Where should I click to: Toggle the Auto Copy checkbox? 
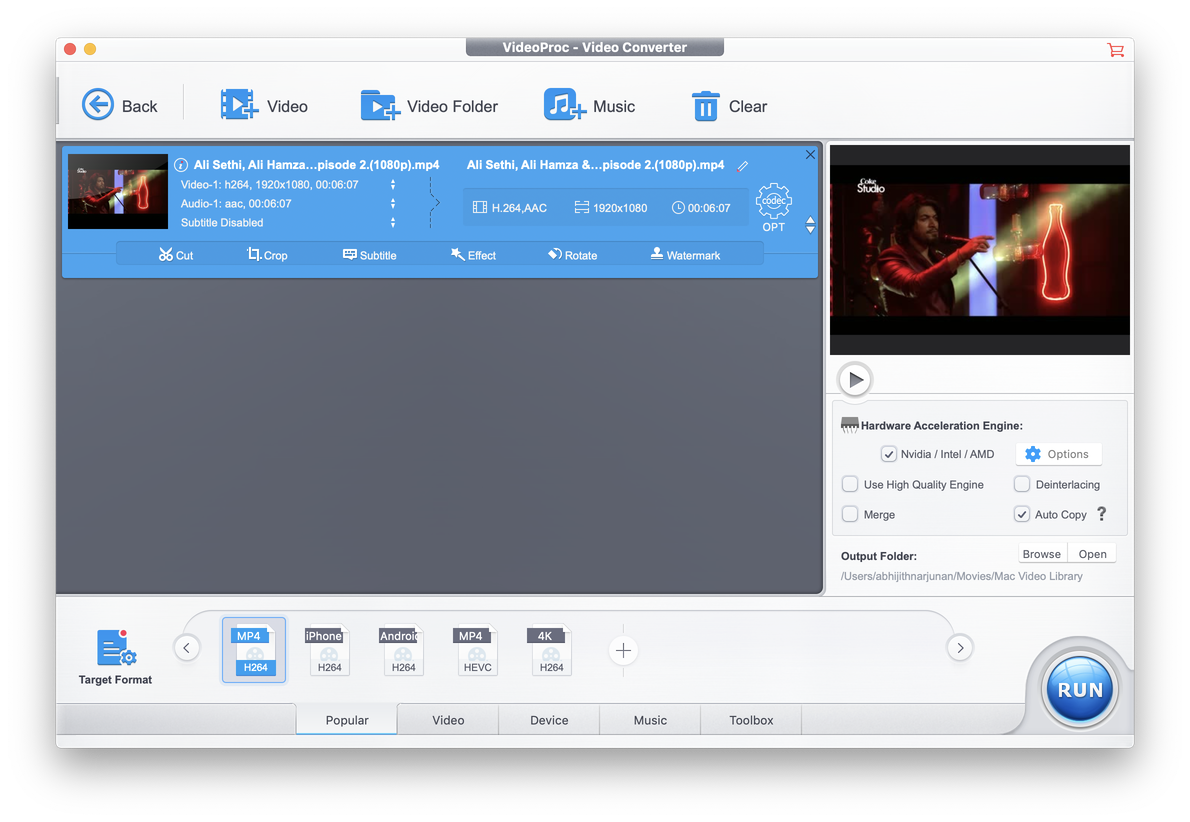pyautogui.click(x=1022, y=514)
